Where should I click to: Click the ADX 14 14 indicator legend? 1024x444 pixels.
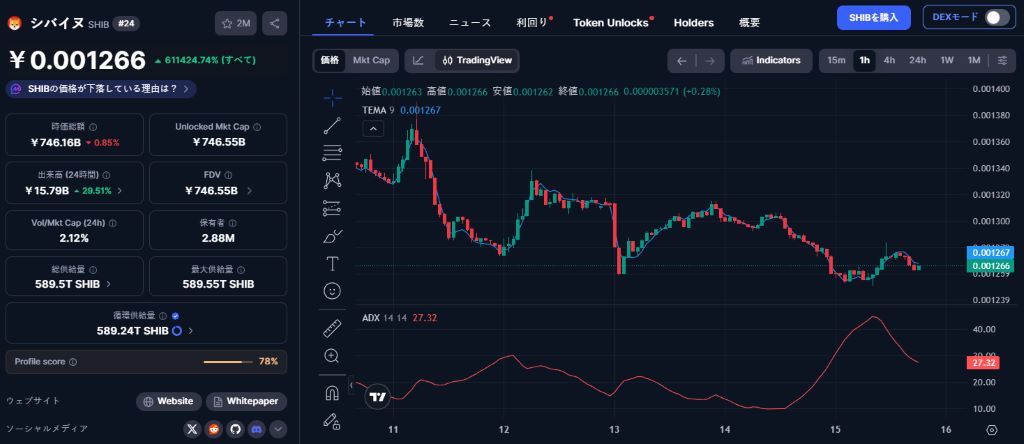(x=385, y=318)
